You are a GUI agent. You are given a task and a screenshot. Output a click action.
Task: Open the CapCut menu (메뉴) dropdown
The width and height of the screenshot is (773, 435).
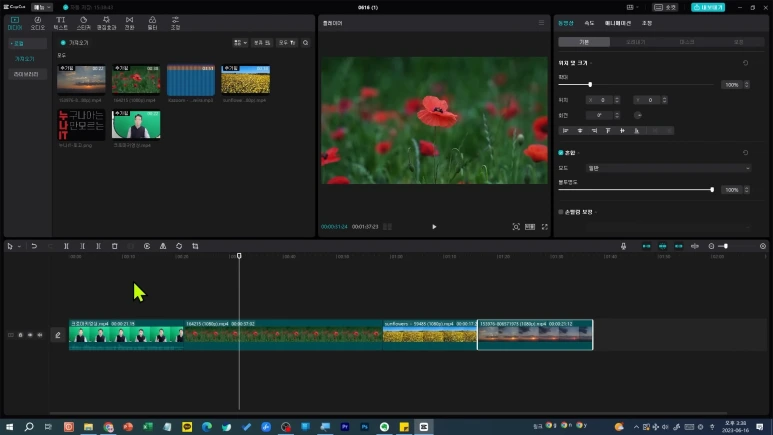[x=44, y=7]
